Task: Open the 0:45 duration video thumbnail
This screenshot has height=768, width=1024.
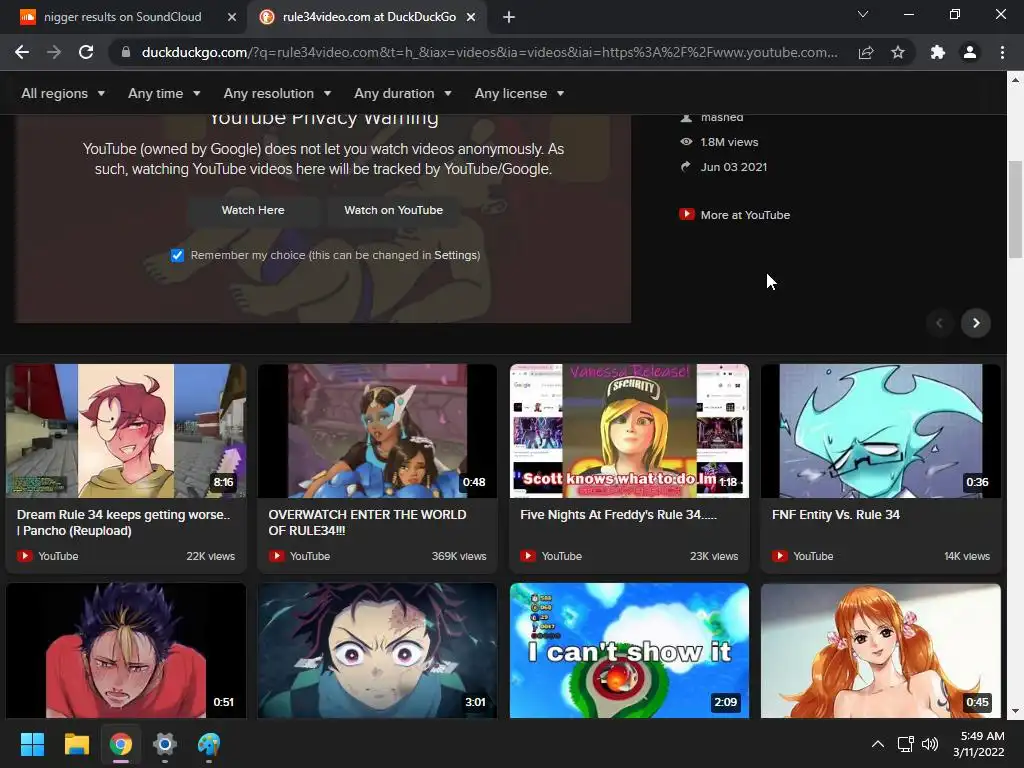Action: point(880,650)
